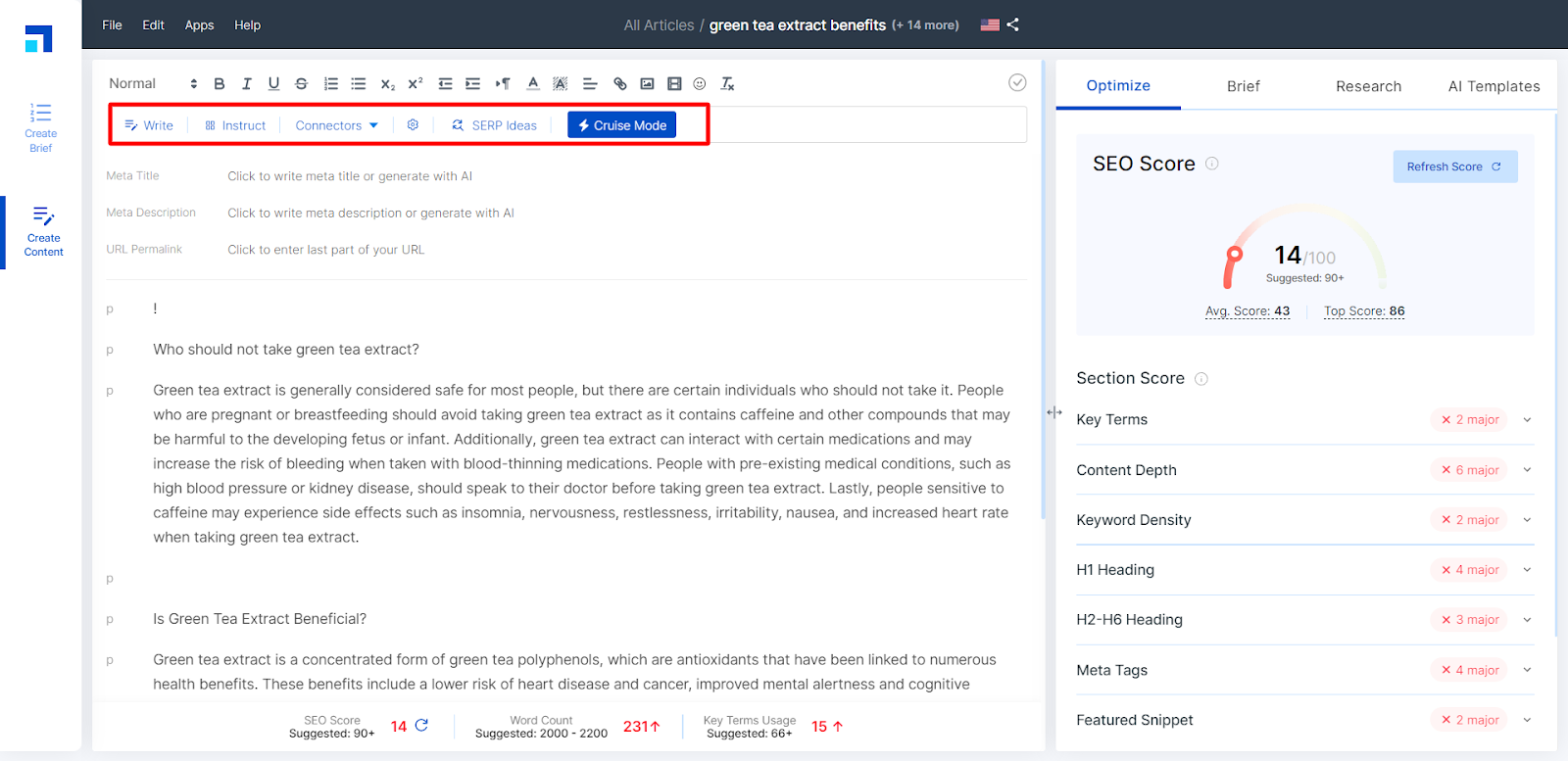This screenshot has height=761, width=1568.
Task: Click the SEO Score info icon
Action: pos(1212,164)
